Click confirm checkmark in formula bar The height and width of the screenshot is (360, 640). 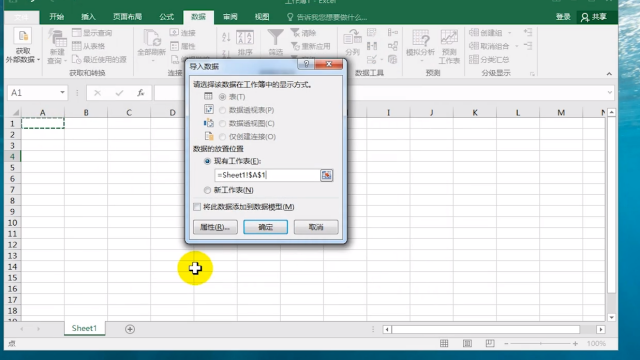click(x=119, y=93)
